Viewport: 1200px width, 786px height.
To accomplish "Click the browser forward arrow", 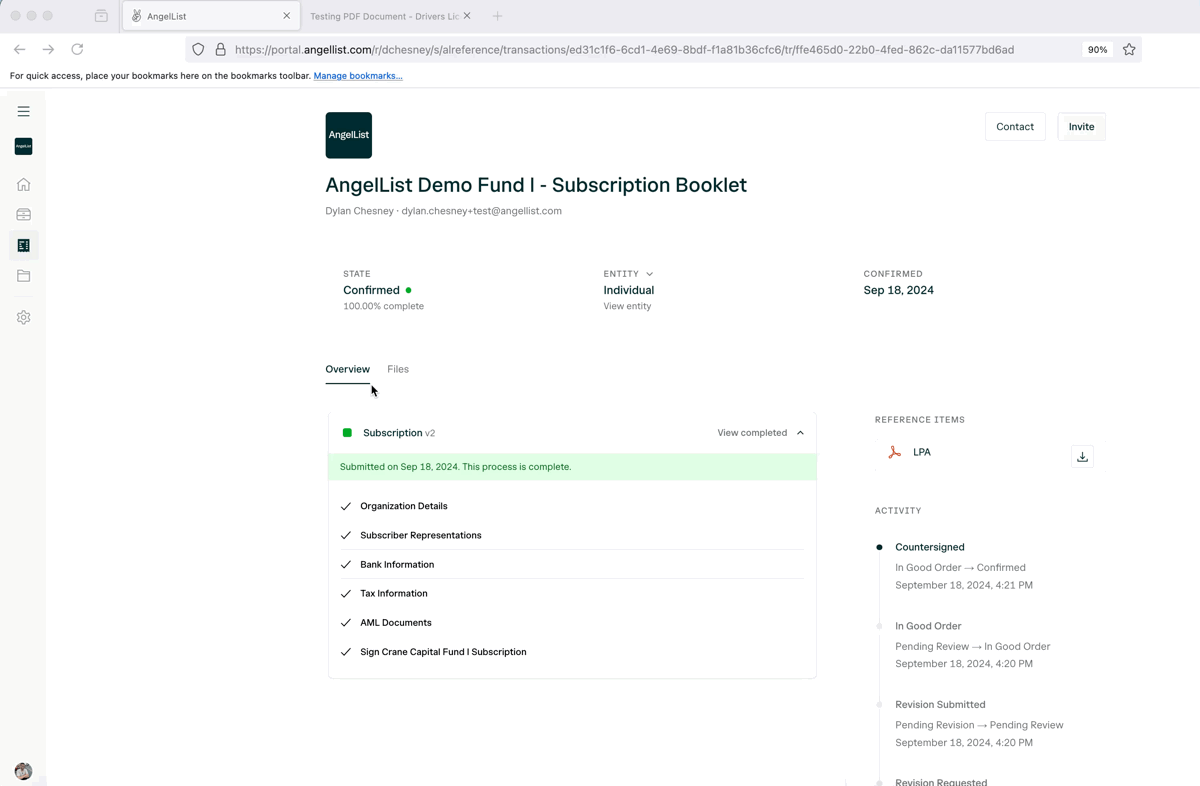I will (48, 49).
